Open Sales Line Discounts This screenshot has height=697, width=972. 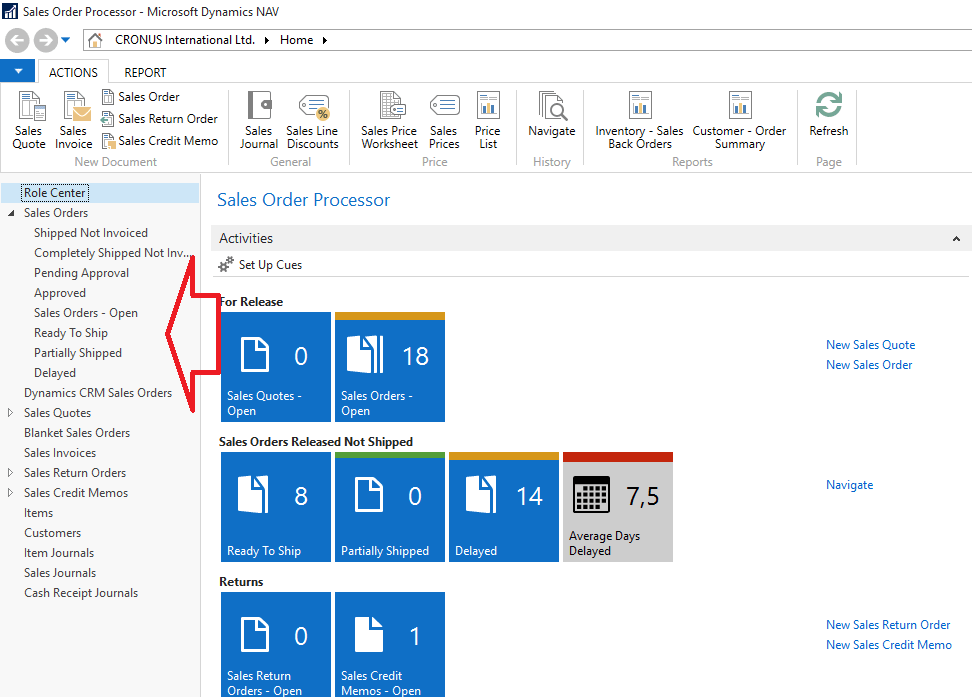pyautogui.click(x=313, y=108)
